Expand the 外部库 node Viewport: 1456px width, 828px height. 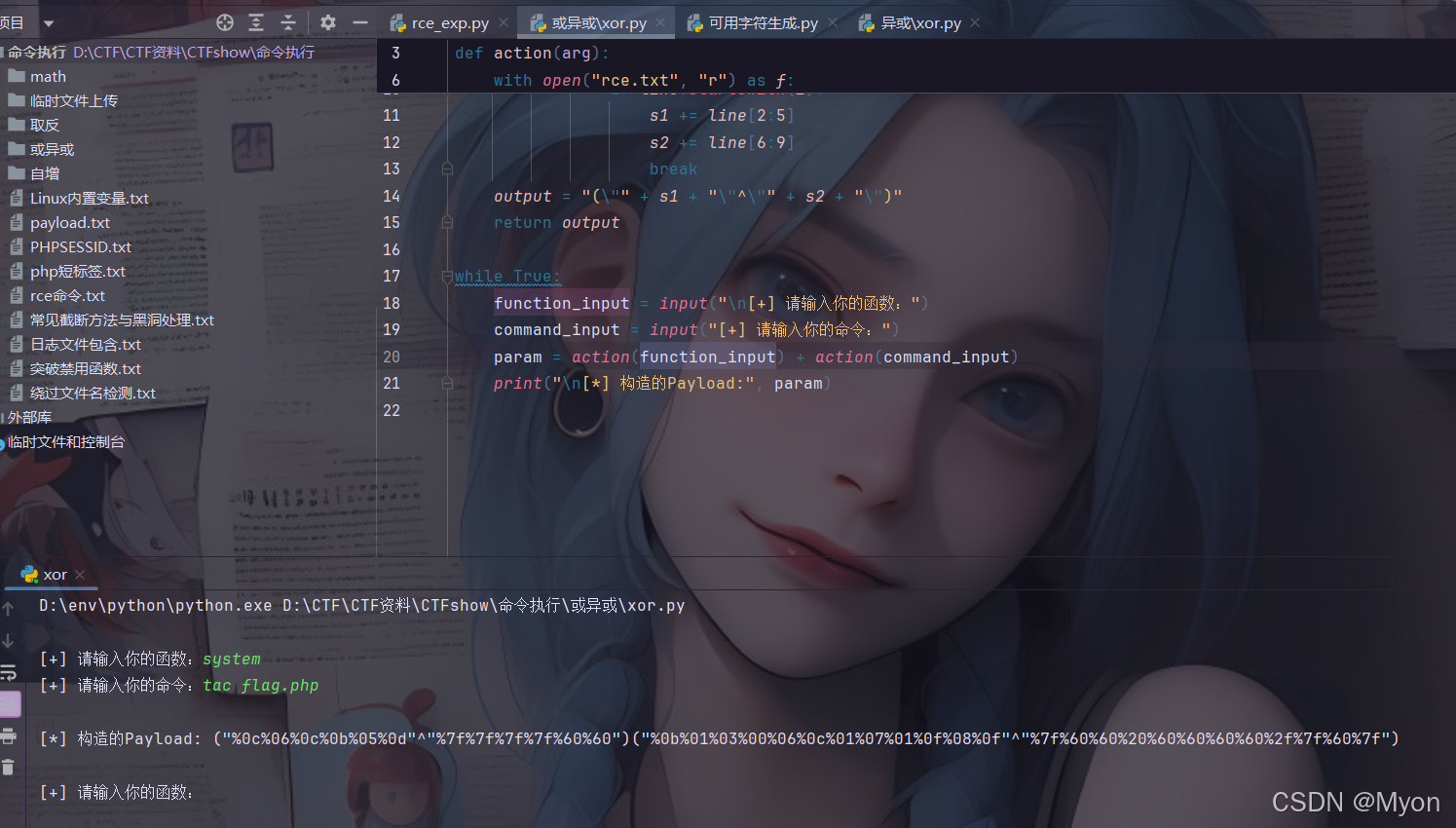29,417
